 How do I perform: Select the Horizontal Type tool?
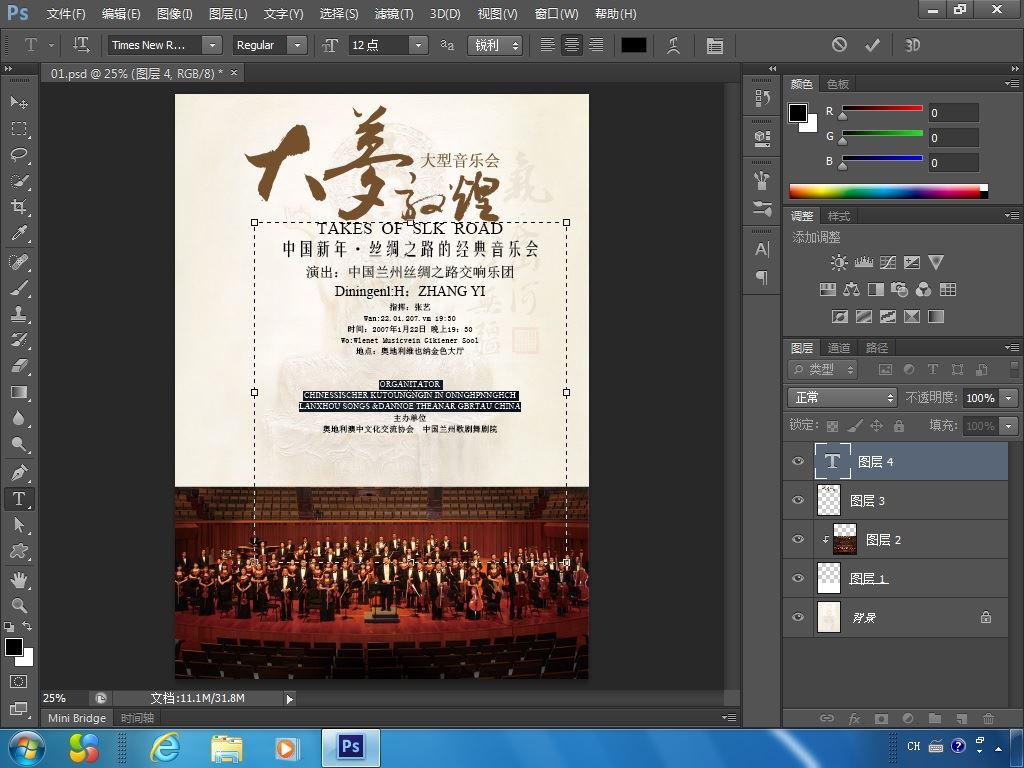point(19,499)
